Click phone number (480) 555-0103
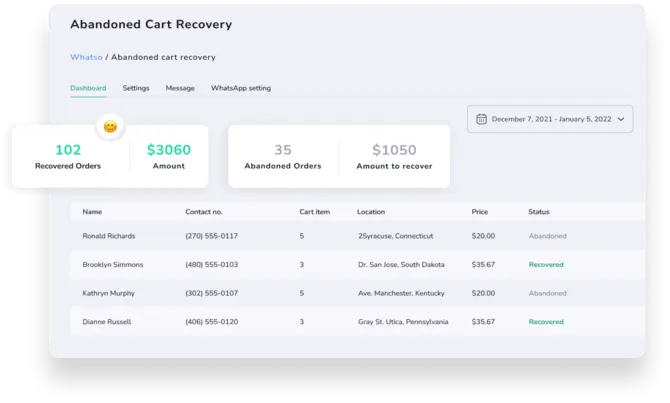This screenshot has width=670, height=403. click(212, 265)
